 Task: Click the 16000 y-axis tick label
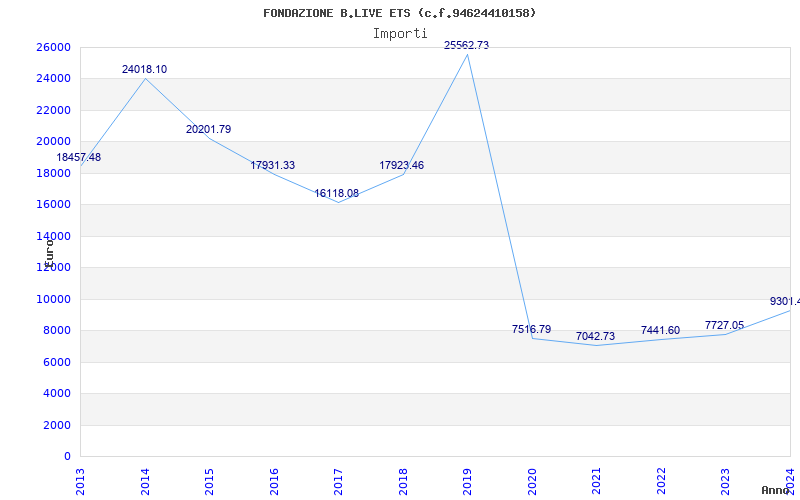tap(53, 205)
